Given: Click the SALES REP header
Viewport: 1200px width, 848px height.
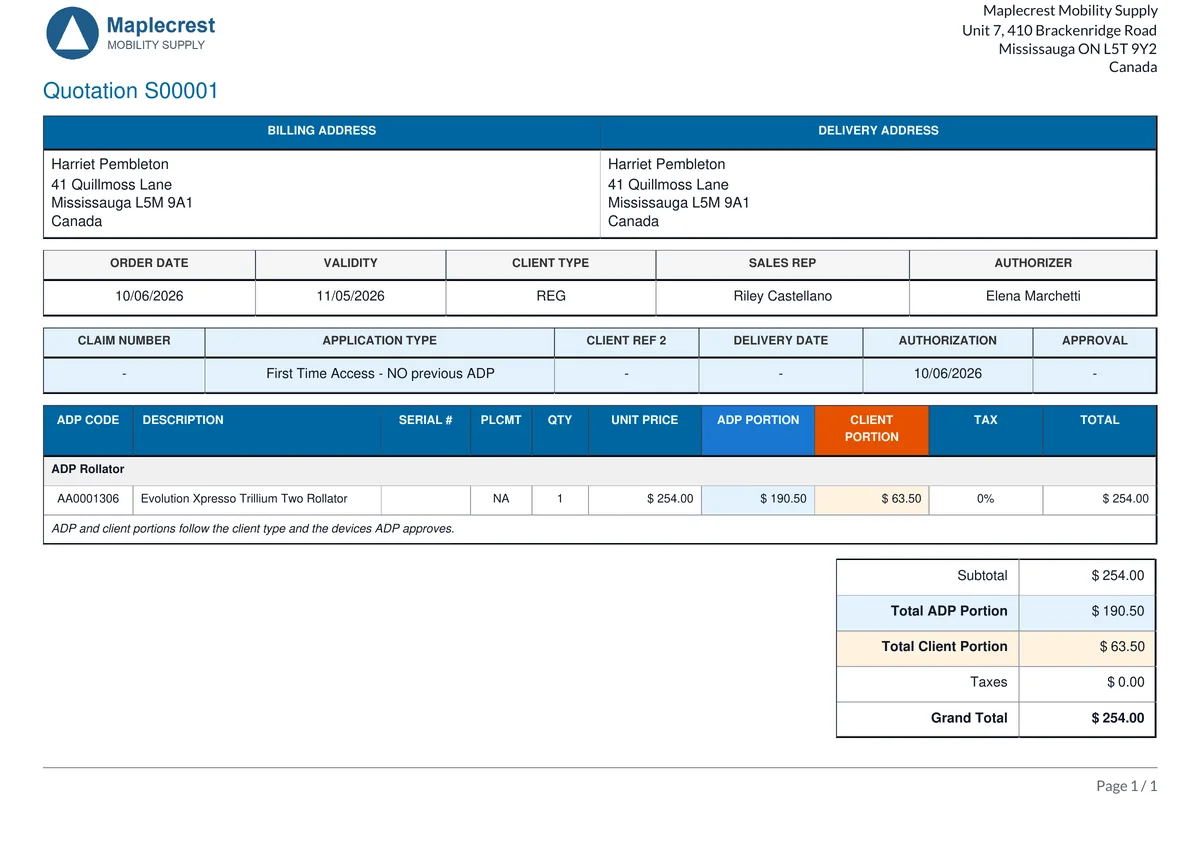Looking at the screenshot, I should (783, 263).
